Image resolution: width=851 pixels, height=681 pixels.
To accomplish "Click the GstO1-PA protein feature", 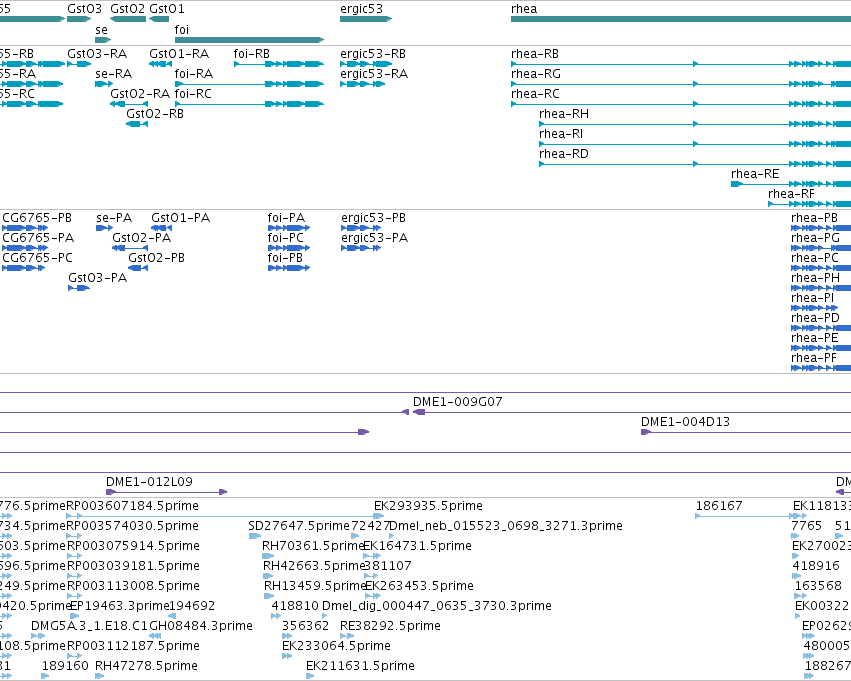I will click(162, 228).
